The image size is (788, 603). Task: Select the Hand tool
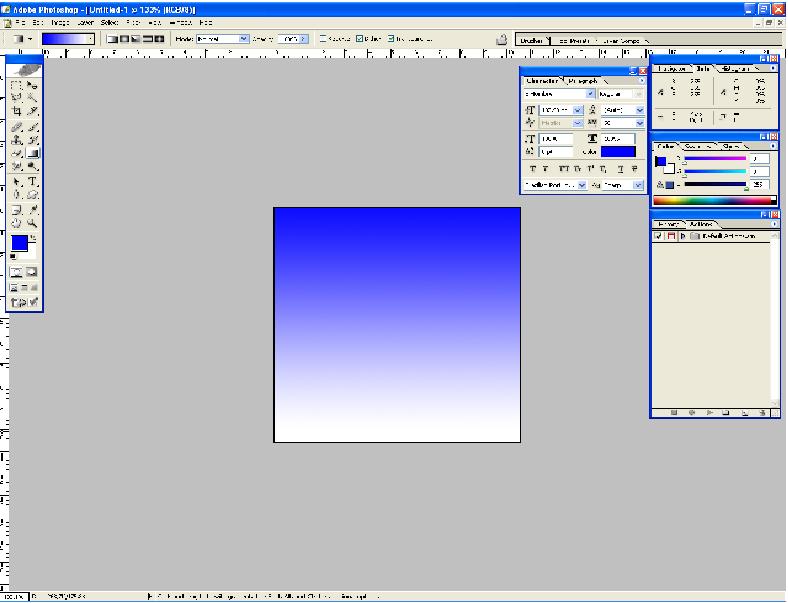(16, 223)
